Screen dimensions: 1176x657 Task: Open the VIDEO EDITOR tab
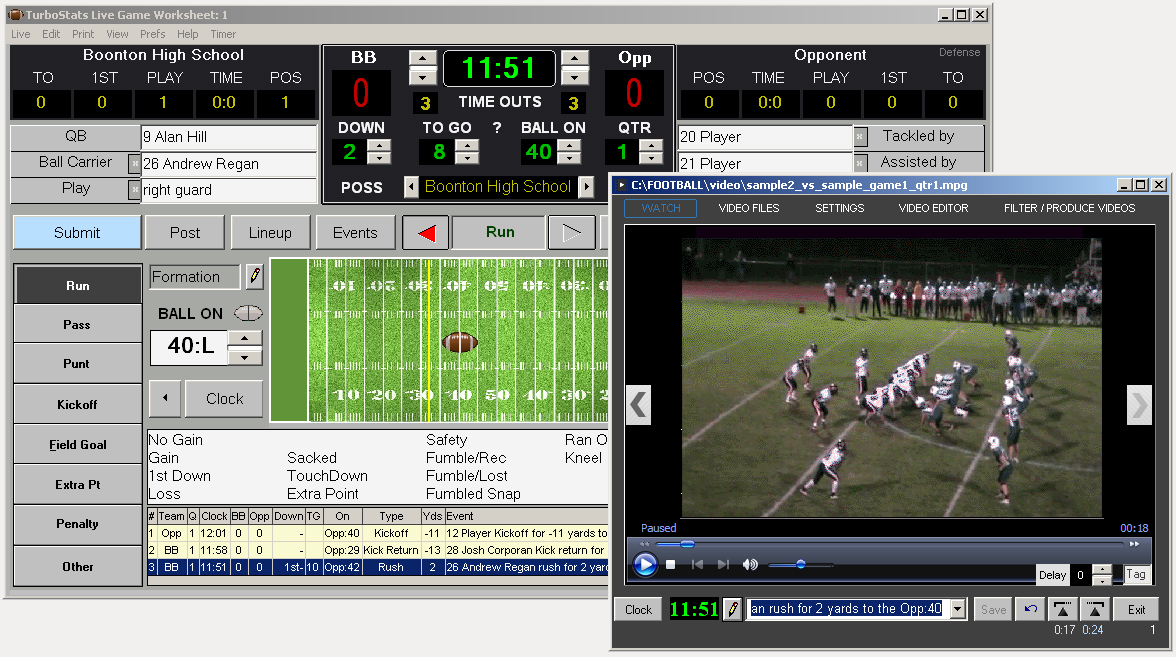click(933, 208)
